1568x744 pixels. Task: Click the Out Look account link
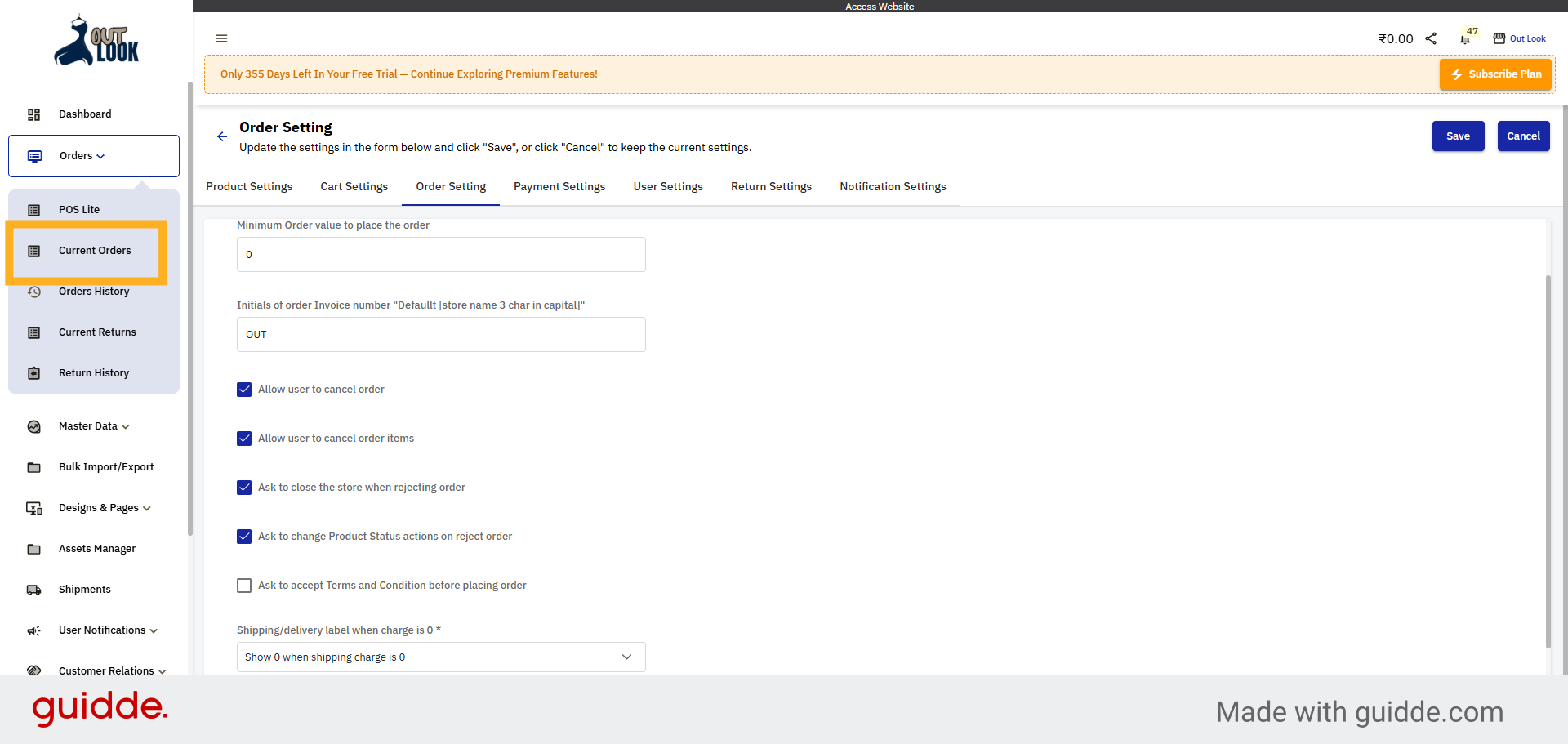point(1527,38)
